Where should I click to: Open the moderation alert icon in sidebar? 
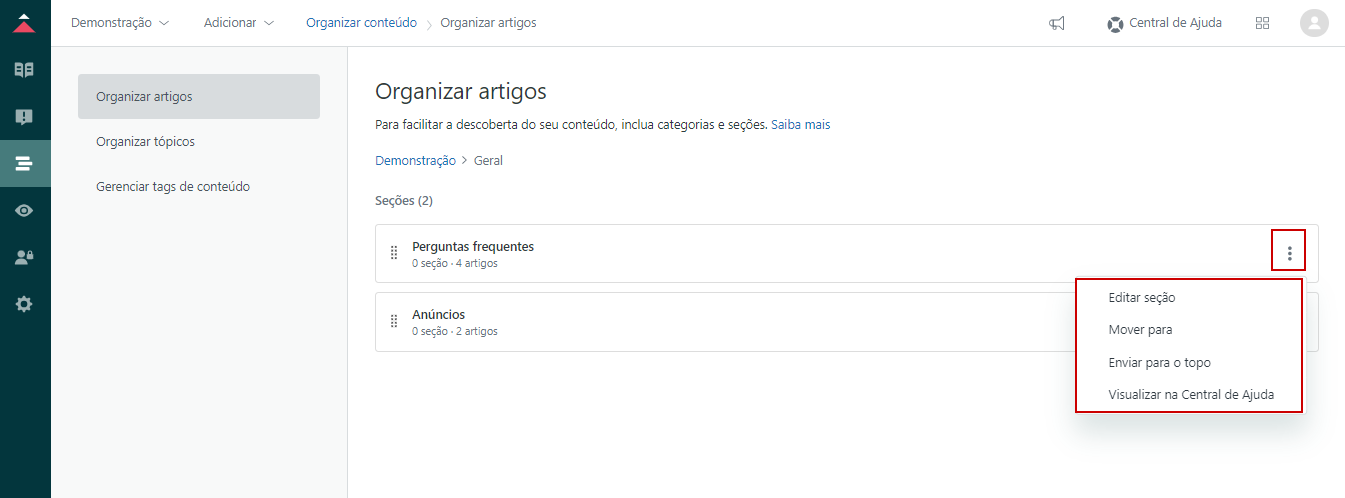tap(24, 117)
